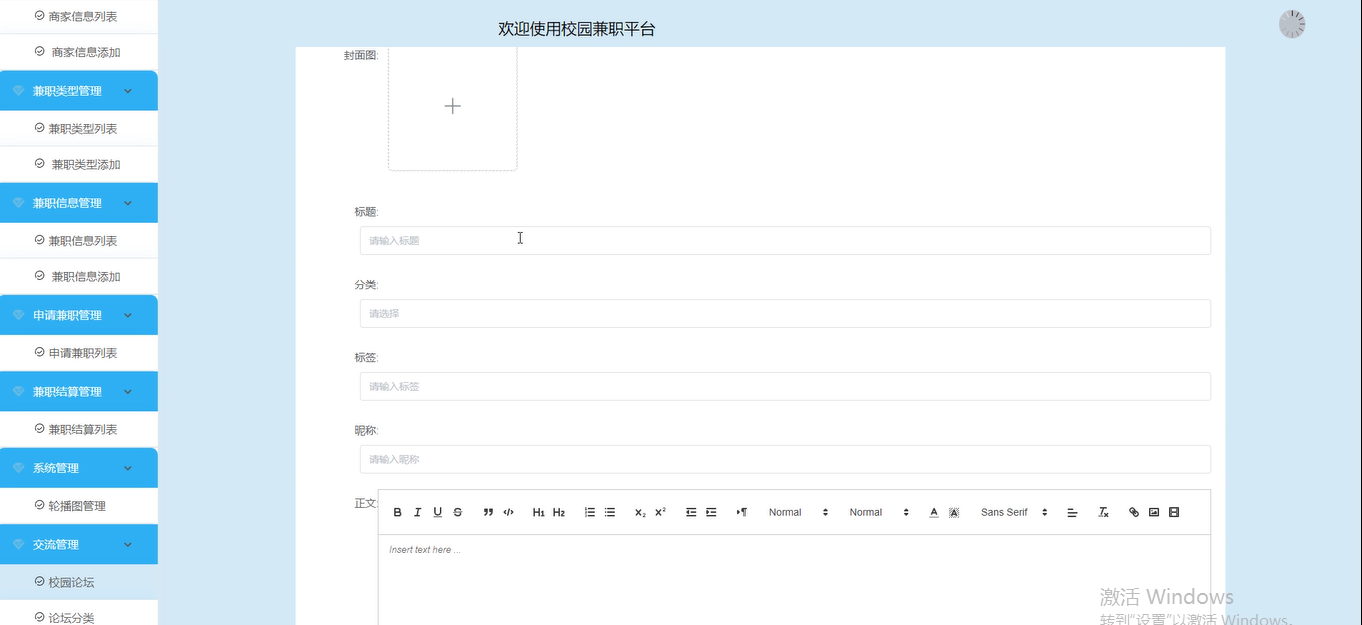This screenshot has width=1362, height=625.
Task: Toggle strikethrough formatting in editor
Action: (x=458, y=512)
